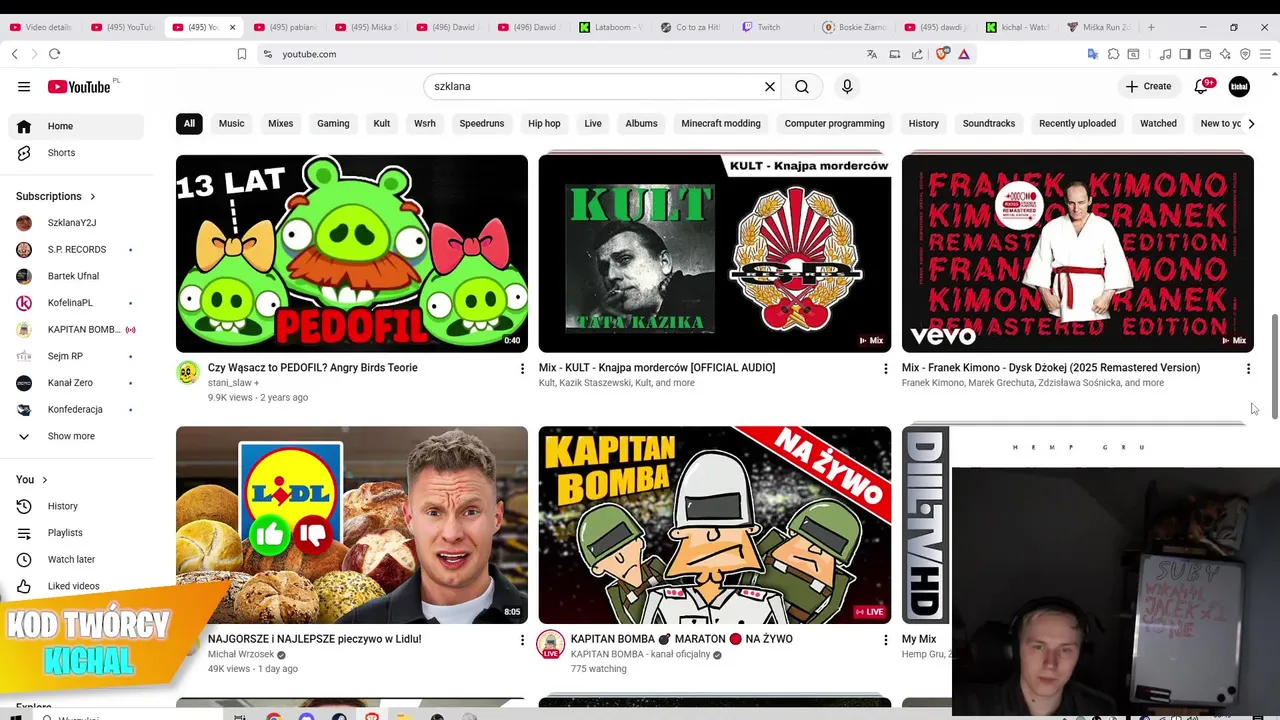This screenshot has width=1280, height=720.
Task: Bookmark this page with bookmark icon
Action: tap(241, 54)
